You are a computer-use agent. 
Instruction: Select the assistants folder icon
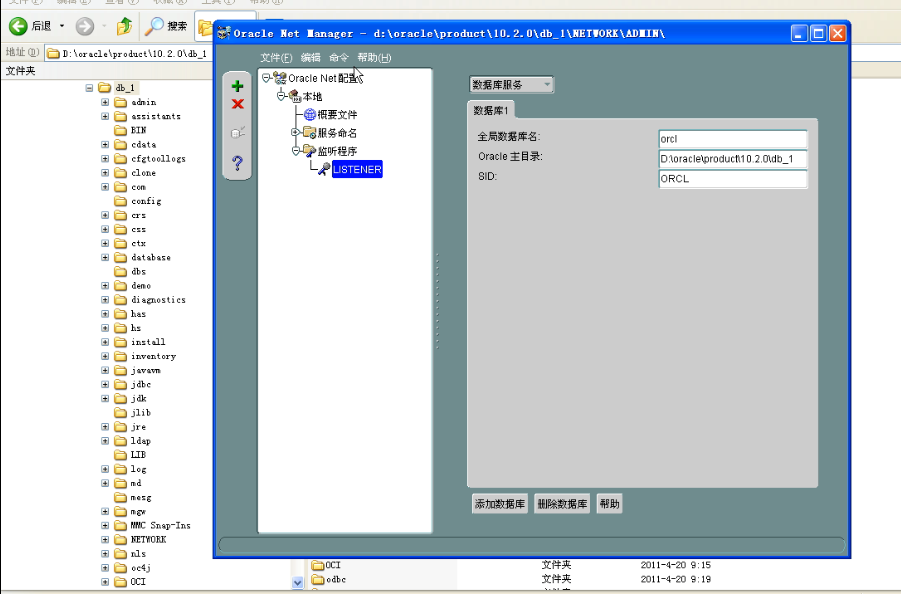(120, 116)
